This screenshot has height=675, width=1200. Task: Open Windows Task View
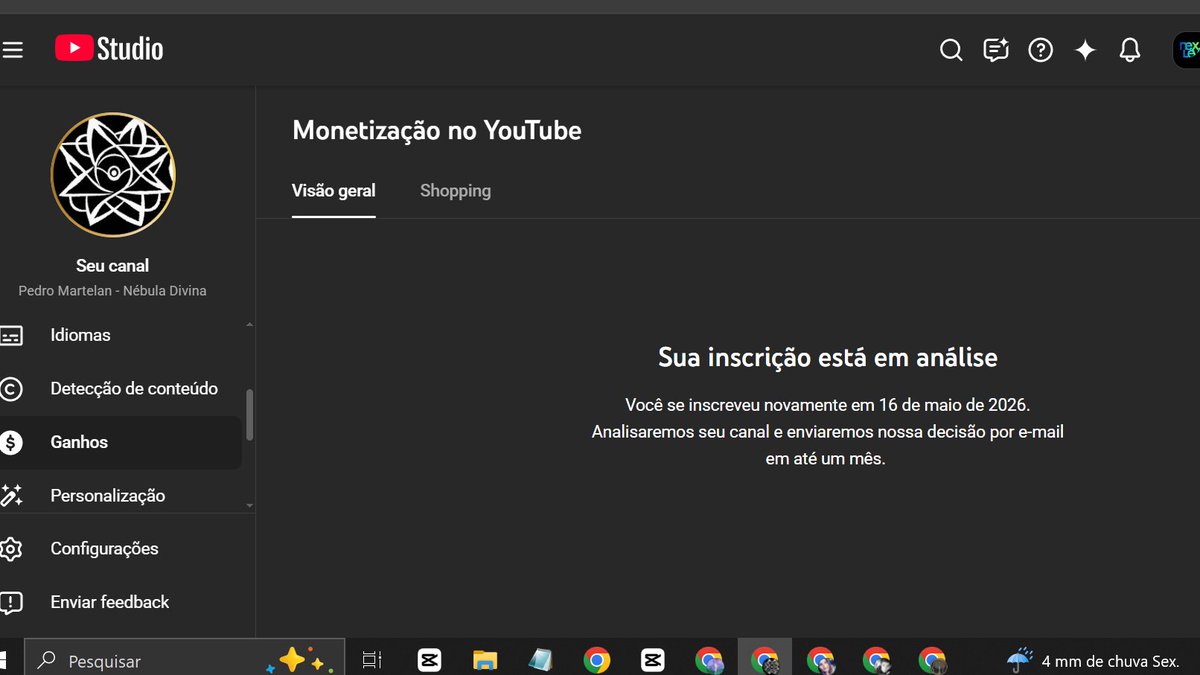[372, 660]
